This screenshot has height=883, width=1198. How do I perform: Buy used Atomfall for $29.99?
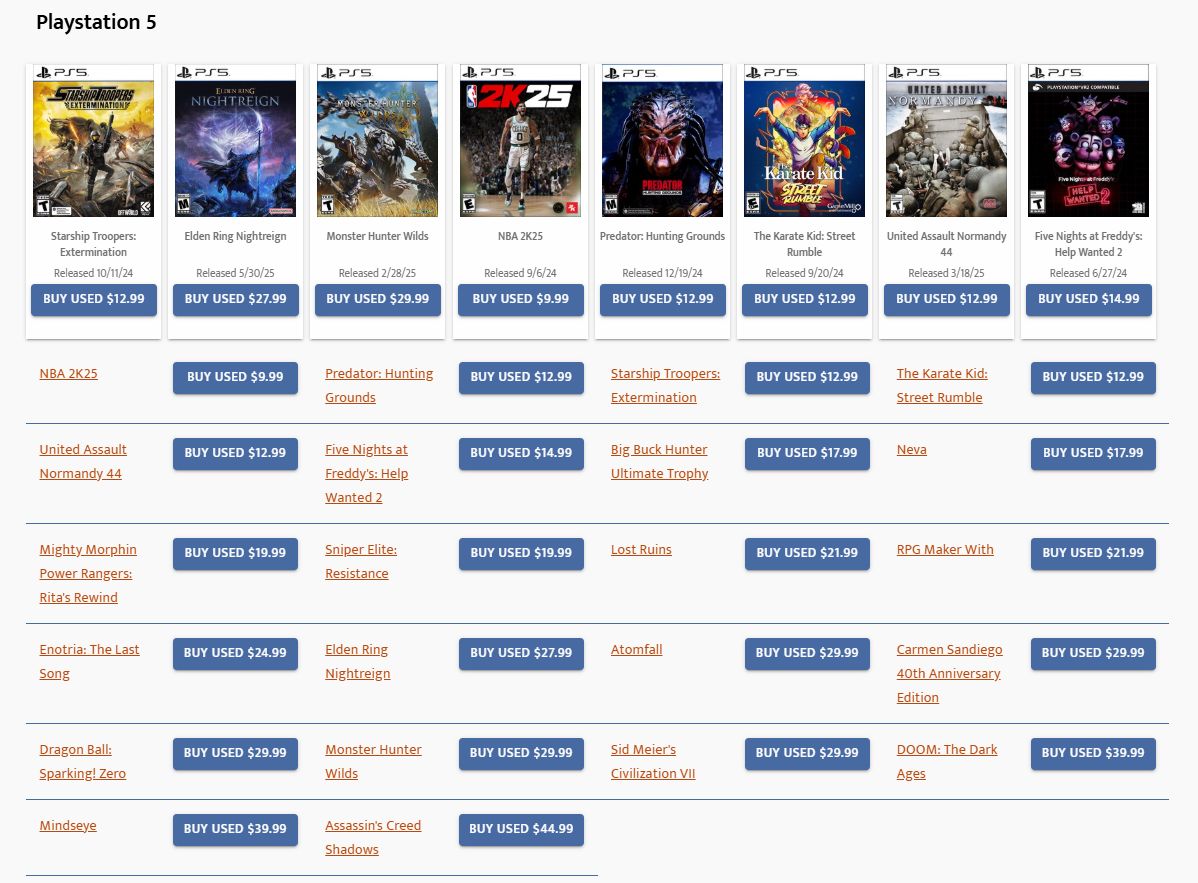[x=807, y=653]
